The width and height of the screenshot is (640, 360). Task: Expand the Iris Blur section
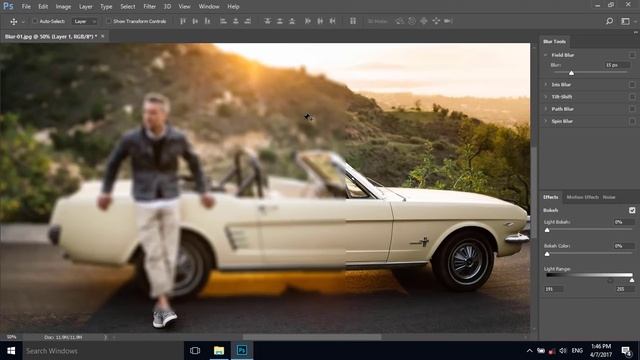pos(546,84)
